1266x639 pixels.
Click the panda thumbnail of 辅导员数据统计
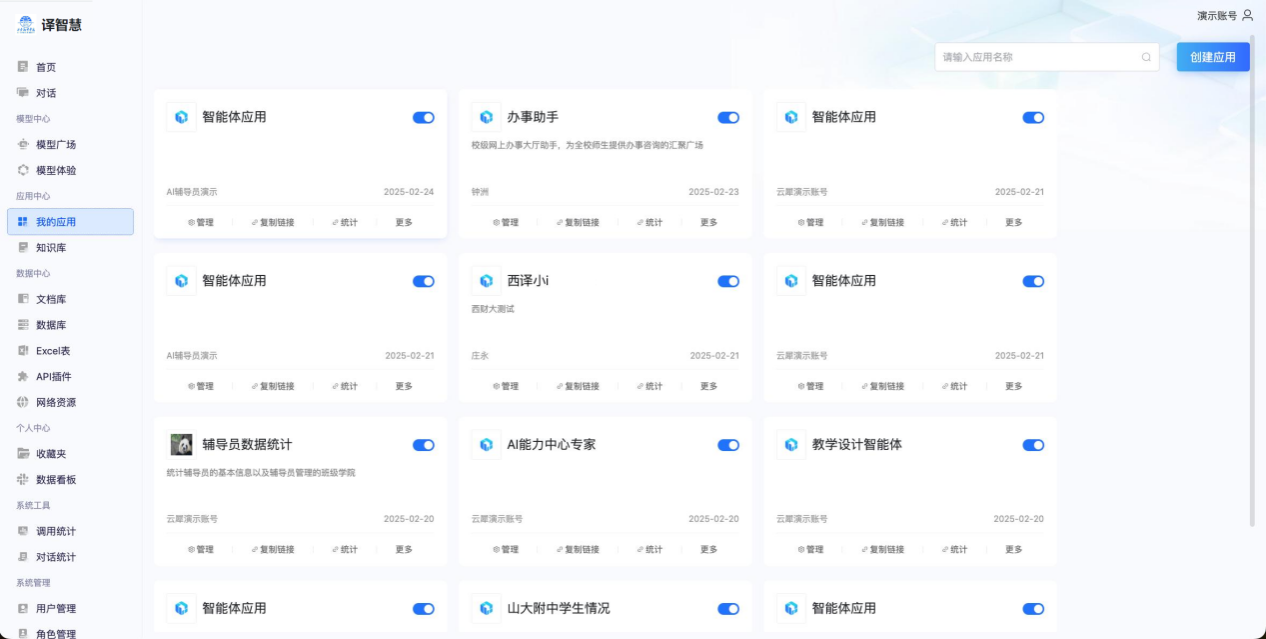(x=181, y=445)
